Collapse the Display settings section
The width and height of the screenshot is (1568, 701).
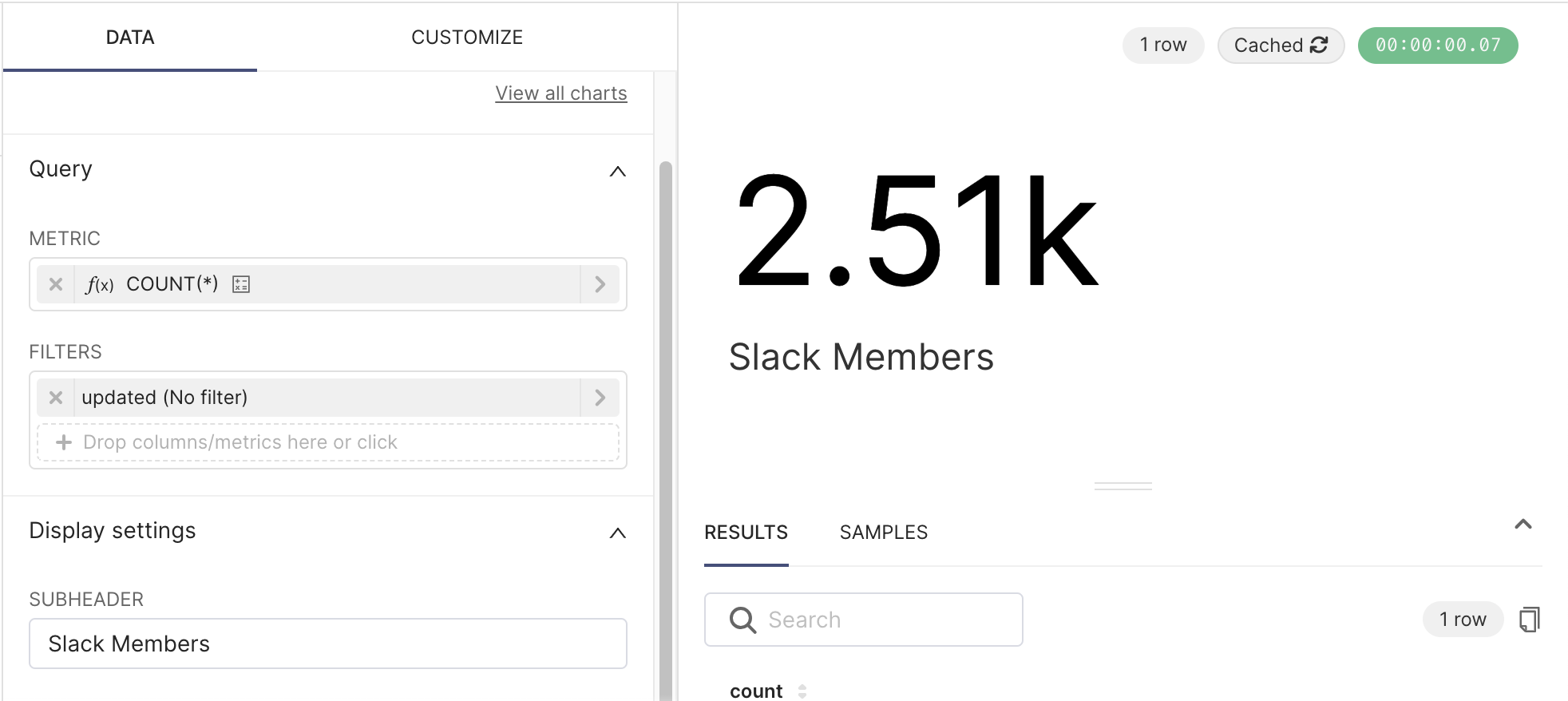(x=617, y=533)
